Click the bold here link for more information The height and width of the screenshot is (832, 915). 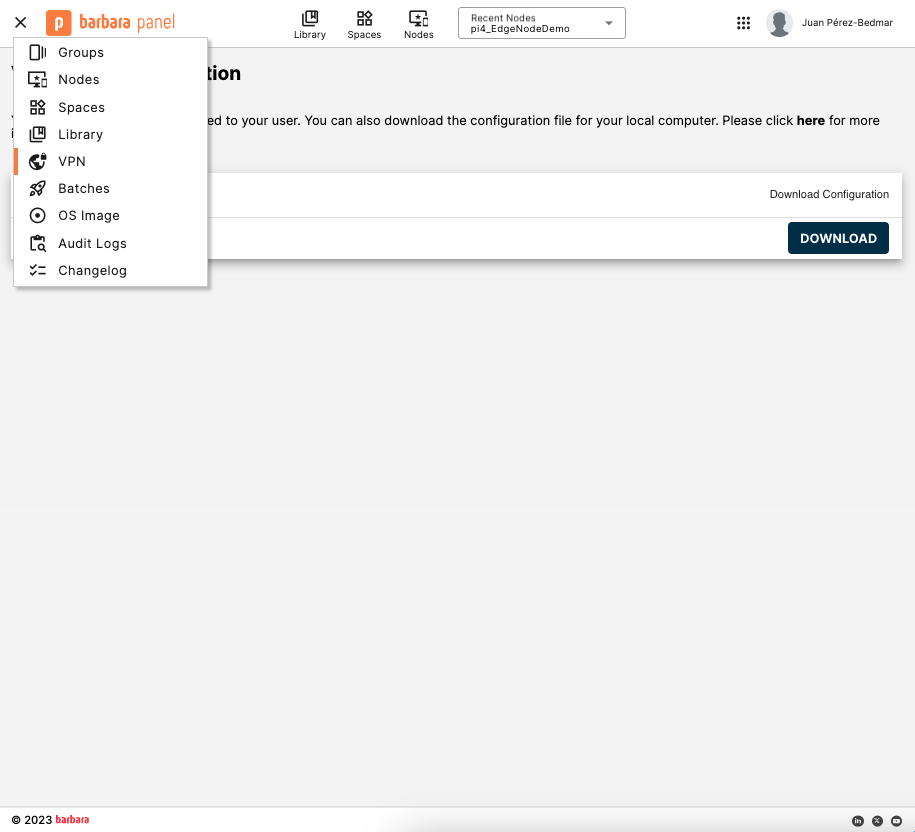click(x=811, y=120)
